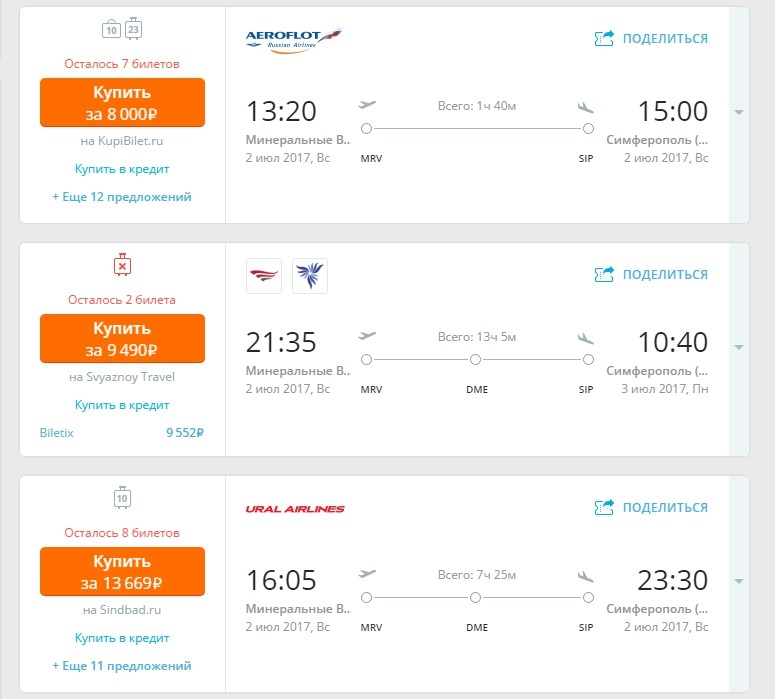Click the baggage allowance icons on the Aeroflot ticket
Screen dimensions: 775x699
click(x=122, y=31)
